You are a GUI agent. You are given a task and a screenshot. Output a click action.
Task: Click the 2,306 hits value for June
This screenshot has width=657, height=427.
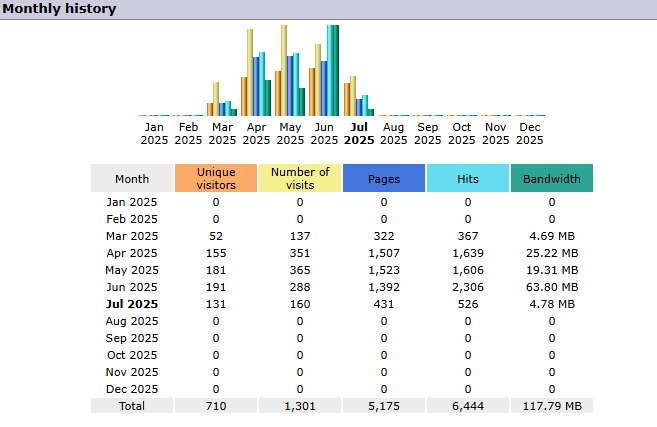tap(468, 287)
